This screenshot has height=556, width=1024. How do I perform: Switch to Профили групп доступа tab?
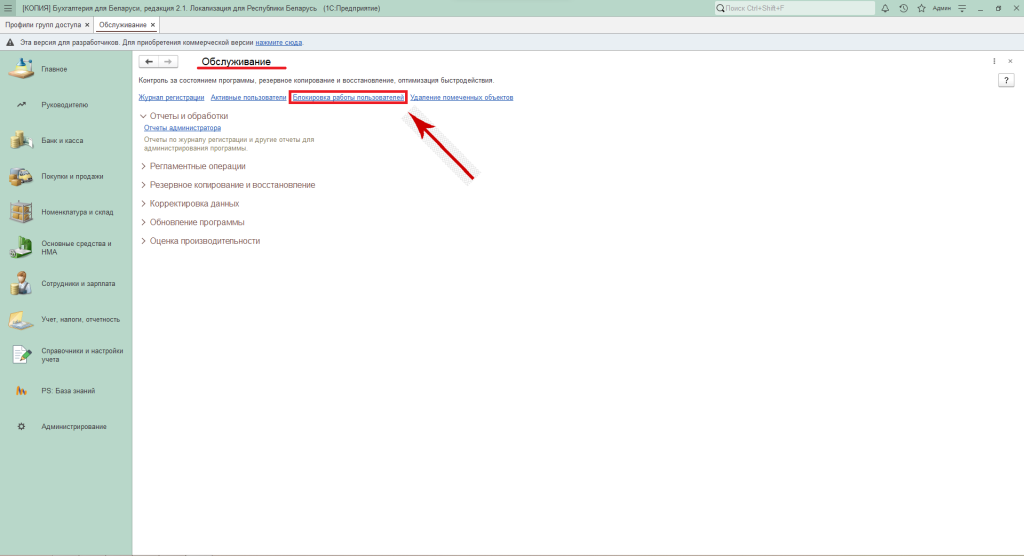(x=43, y=24)
